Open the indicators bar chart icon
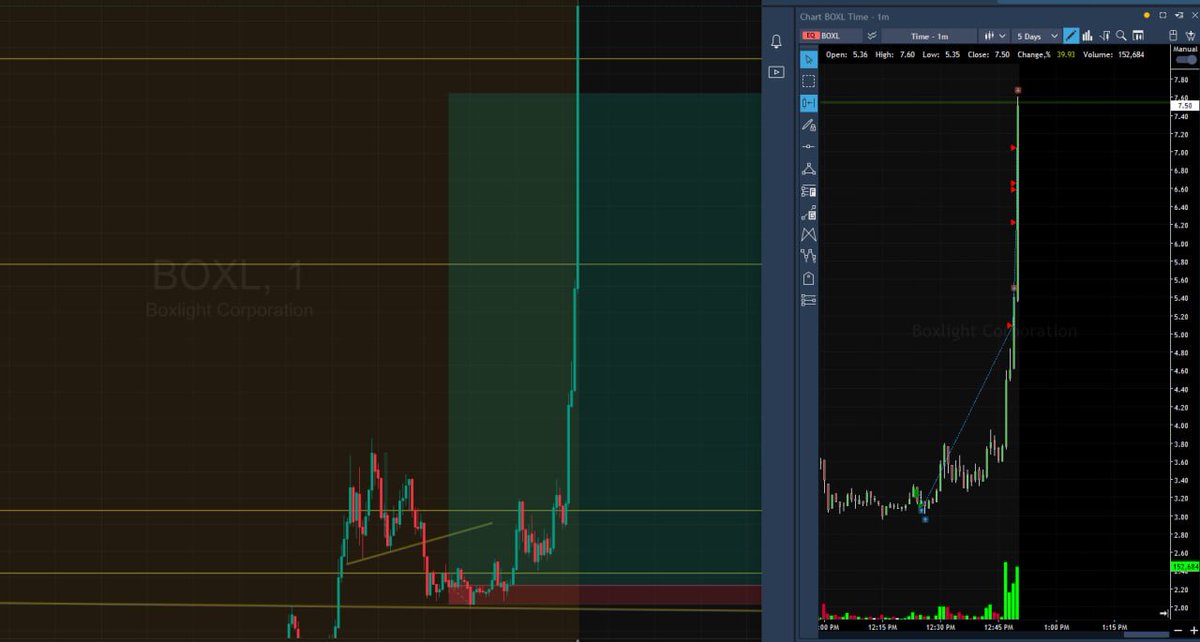1200x642 pixels. pyautogui.click(x=1087, y=36)
